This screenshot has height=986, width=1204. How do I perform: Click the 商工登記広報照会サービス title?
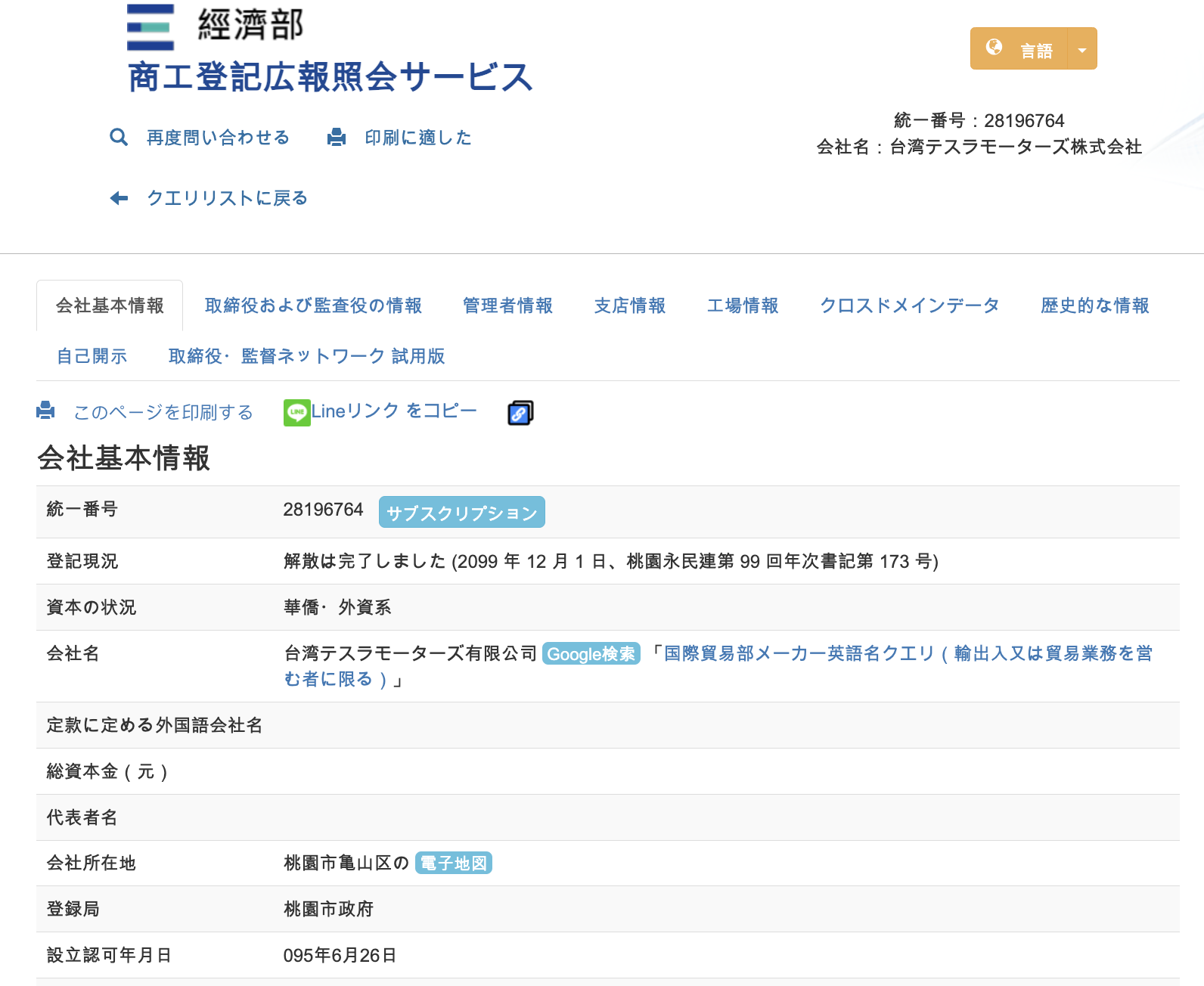[330, 77]
